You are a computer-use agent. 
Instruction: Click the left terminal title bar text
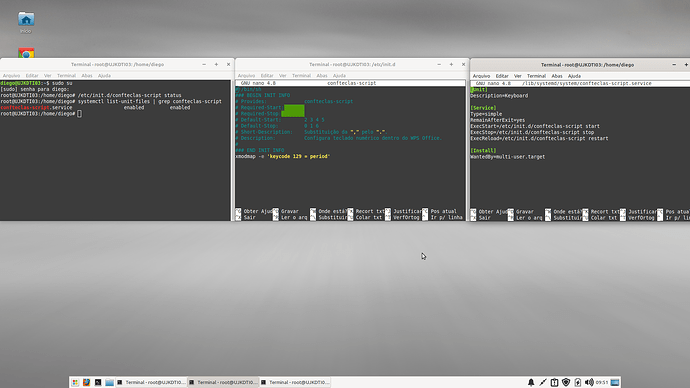pos(117,64)
